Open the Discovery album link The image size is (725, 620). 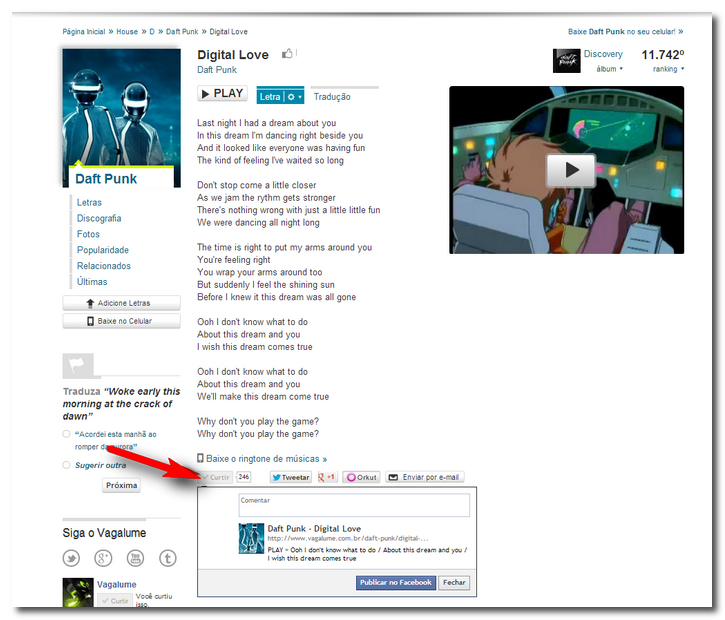point(603,54)
